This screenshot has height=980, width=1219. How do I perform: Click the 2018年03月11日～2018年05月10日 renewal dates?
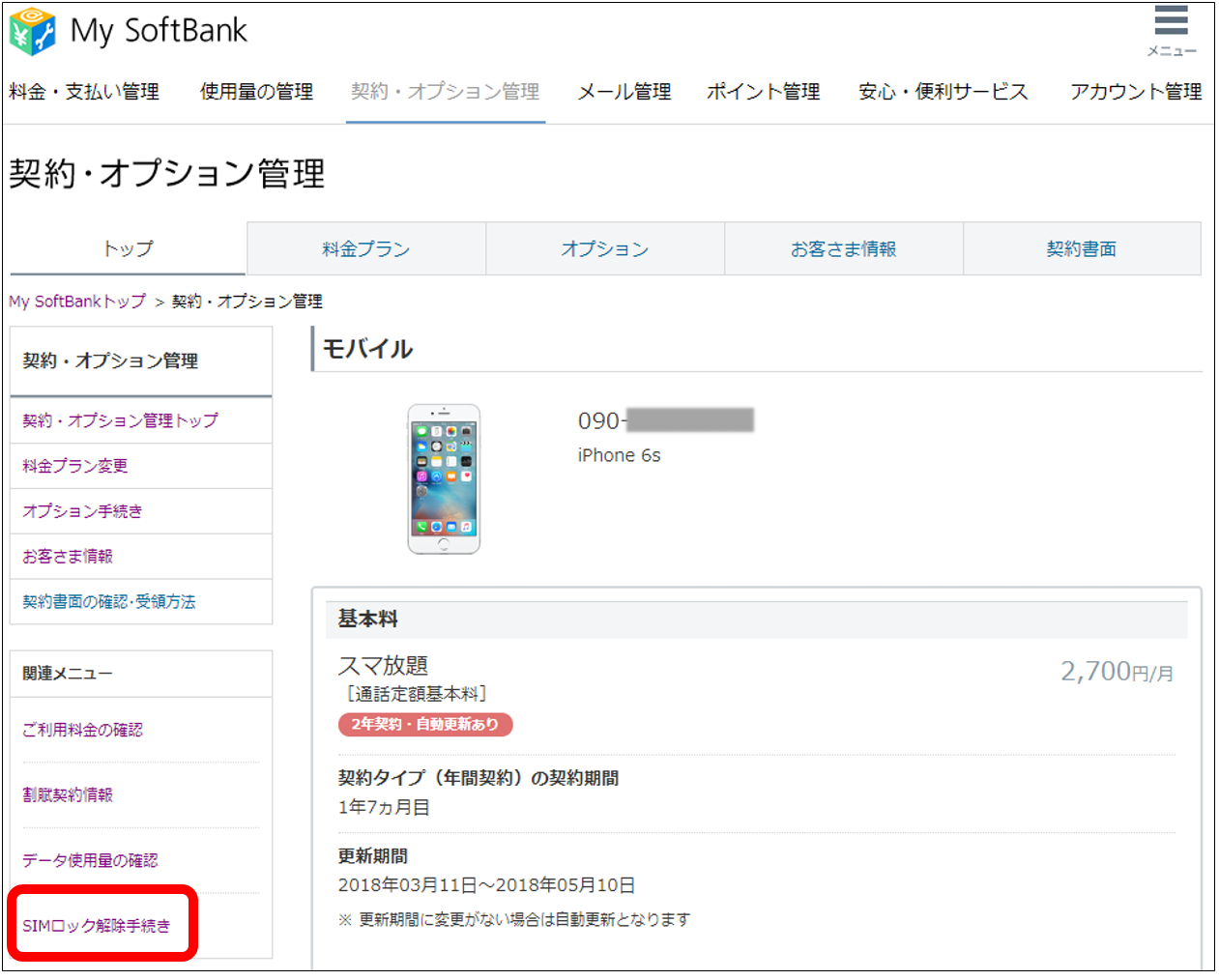486,885
